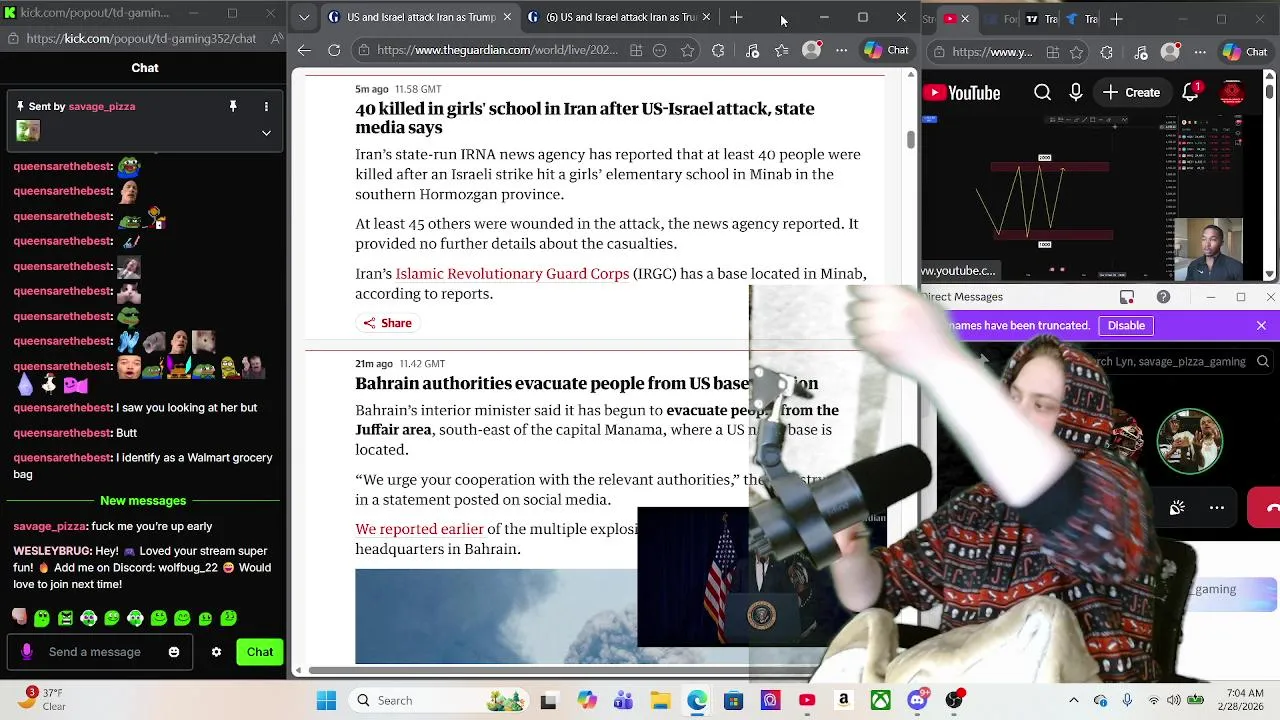Screen dimensions: 1280x720
Task: Open Extensions puzzle icon in Guardian window
Action: click(x=718, y=51)
